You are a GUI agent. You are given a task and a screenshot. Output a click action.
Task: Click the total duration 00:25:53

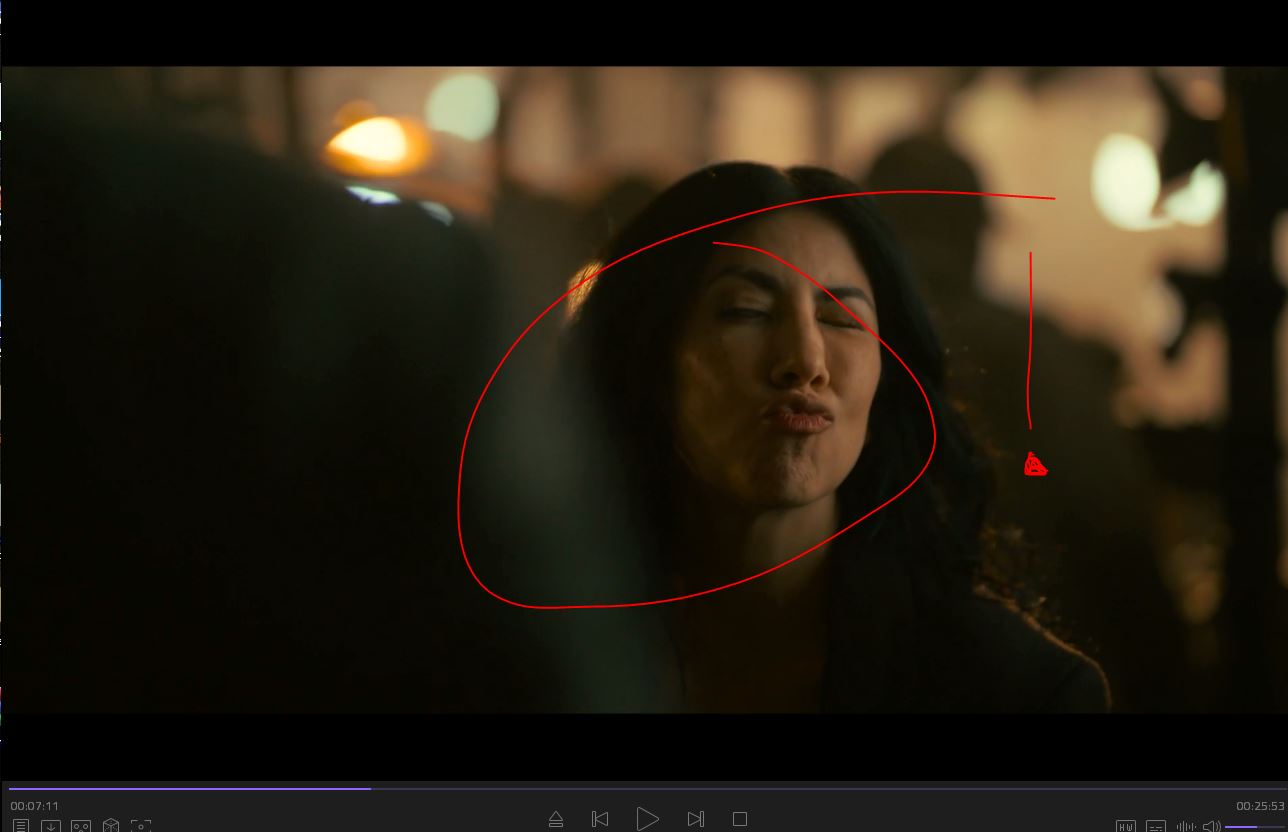(x=1259, y=806)
